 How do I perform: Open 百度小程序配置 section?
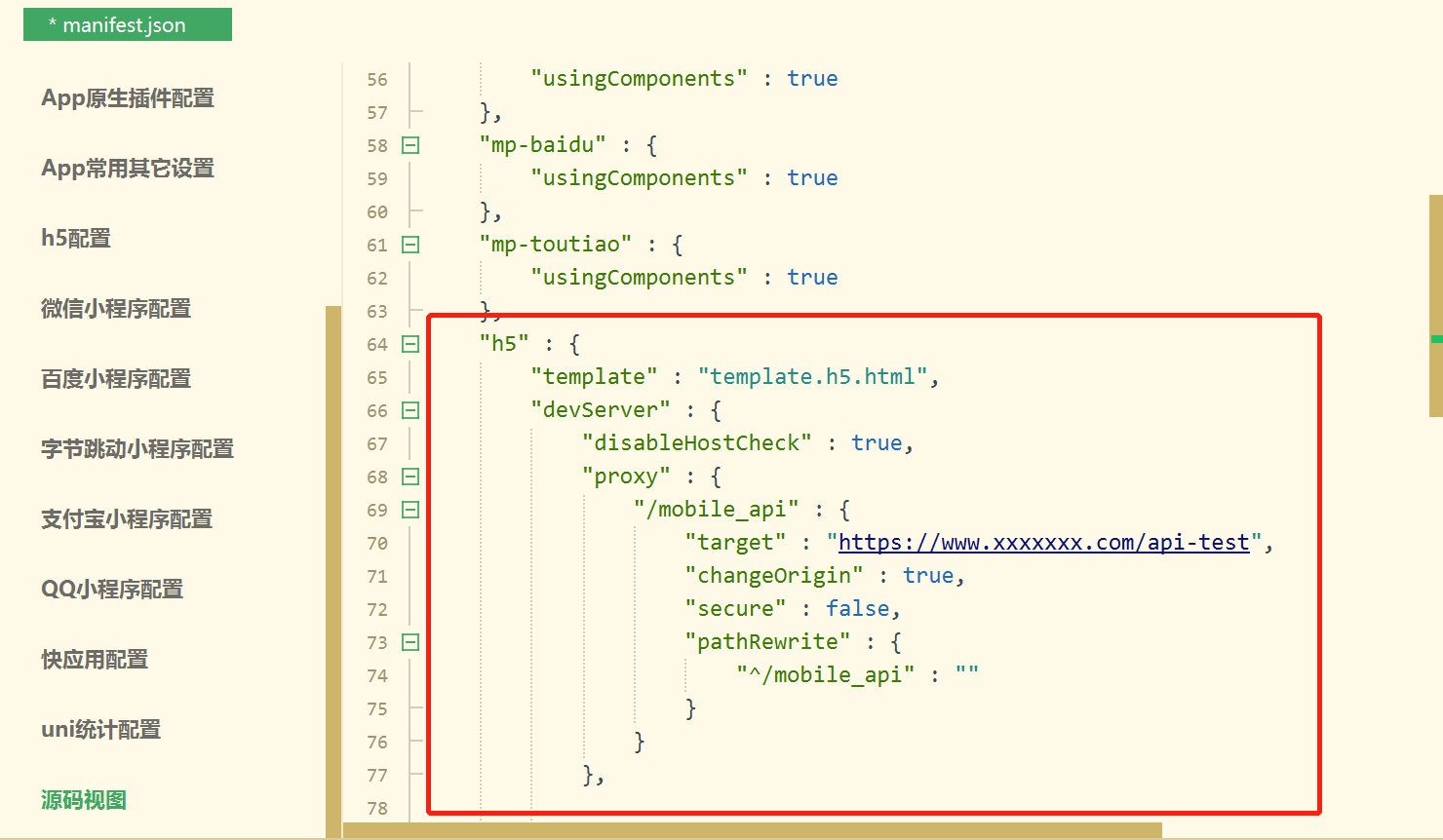click(x=116, y=378)
